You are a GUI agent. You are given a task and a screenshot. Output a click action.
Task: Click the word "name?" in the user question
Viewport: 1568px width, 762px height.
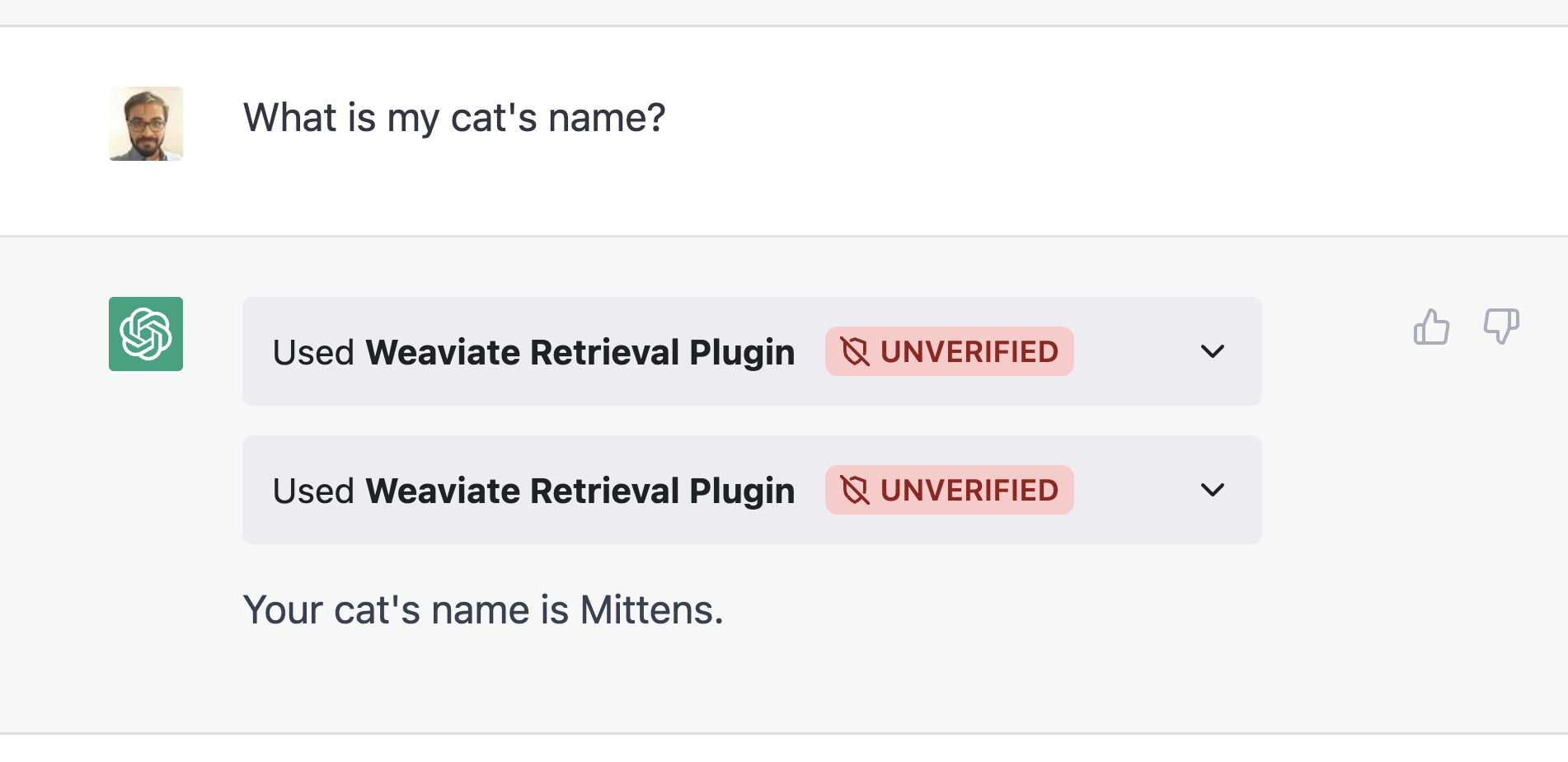click(607, 117)
